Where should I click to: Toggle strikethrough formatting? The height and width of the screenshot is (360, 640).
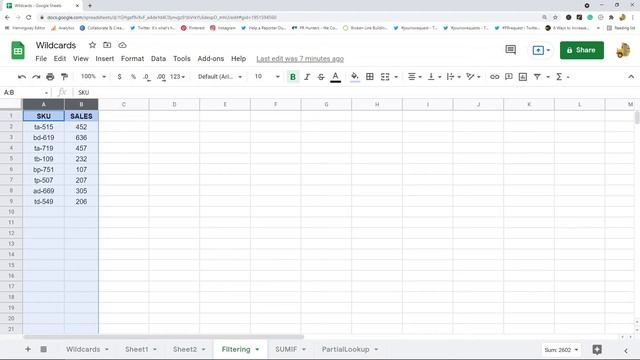coord(321,77)
